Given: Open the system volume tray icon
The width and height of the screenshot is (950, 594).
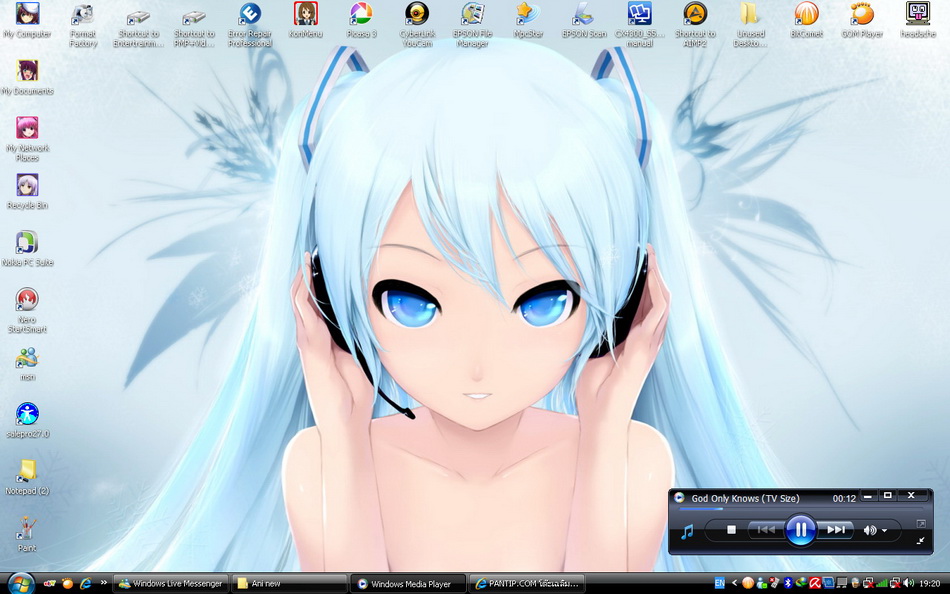Looking at the screenshot, I should pyautogui.click(x=908, y=584).
